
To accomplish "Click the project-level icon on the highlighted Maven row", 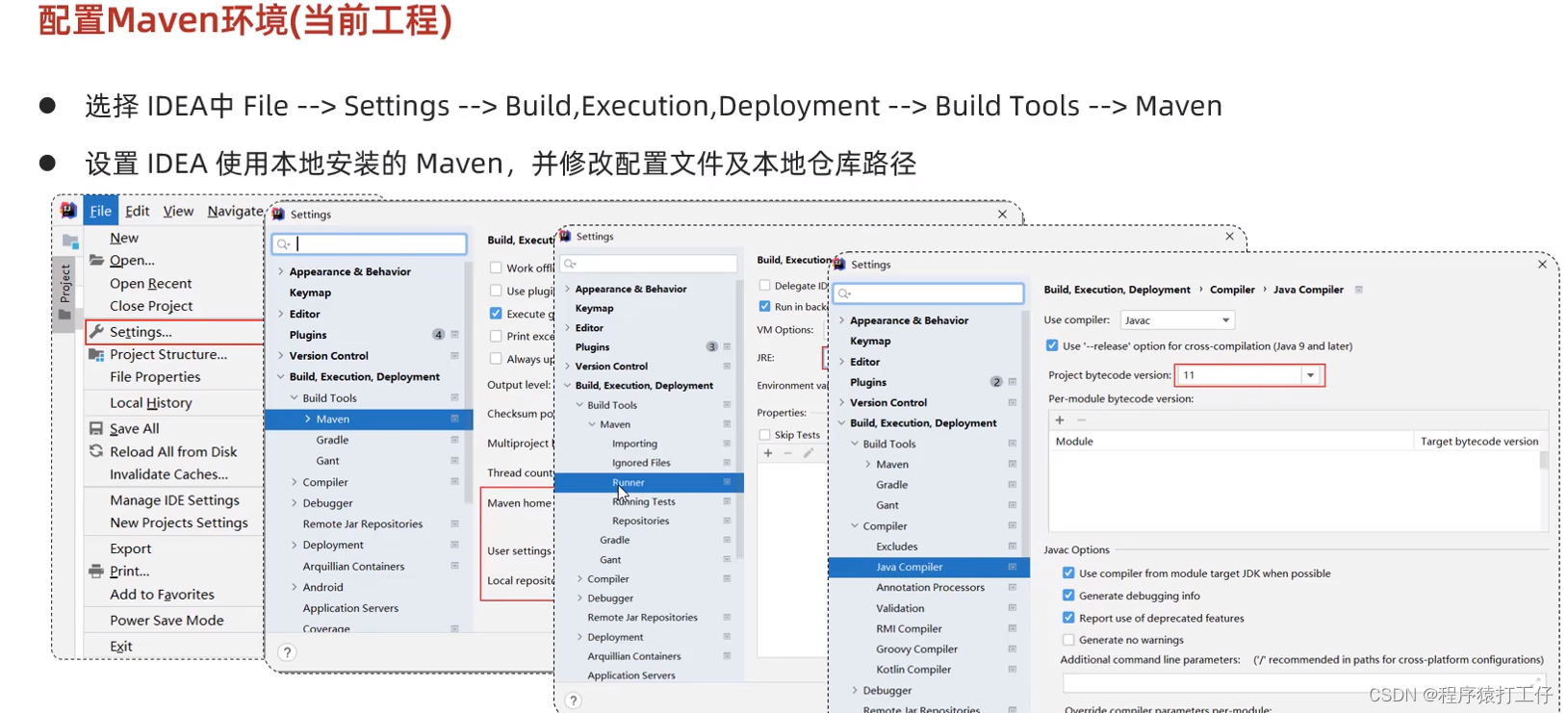I will [454, 419].
